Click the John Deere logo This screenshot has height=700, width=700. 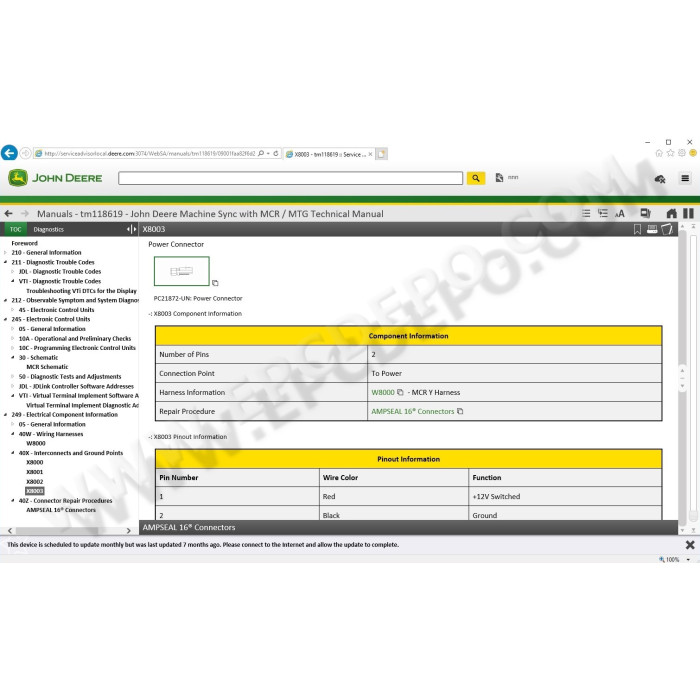tap(55, 178)
